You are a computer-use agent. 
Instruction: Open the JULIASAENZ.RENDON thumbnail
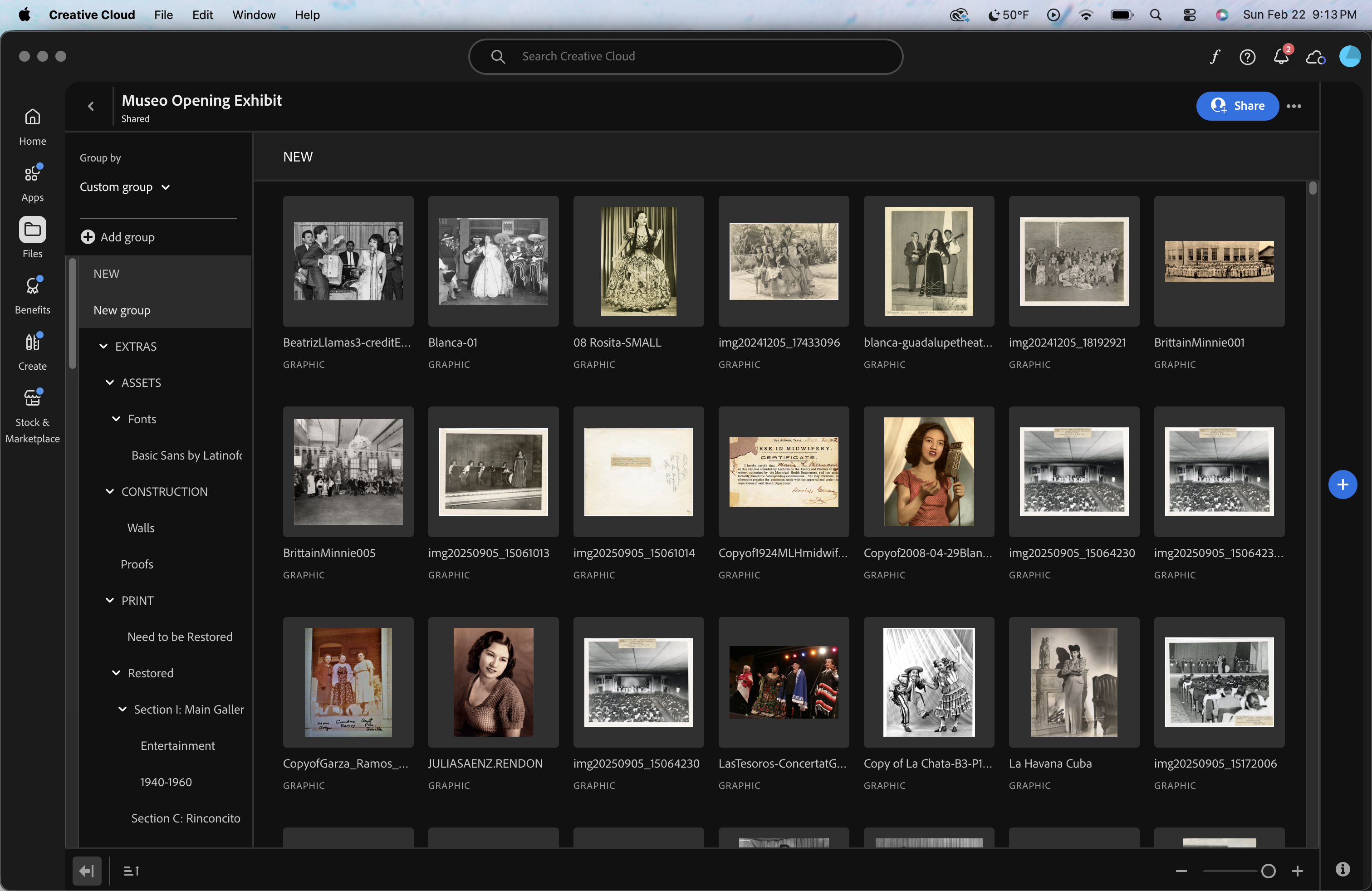pos(493,682)
